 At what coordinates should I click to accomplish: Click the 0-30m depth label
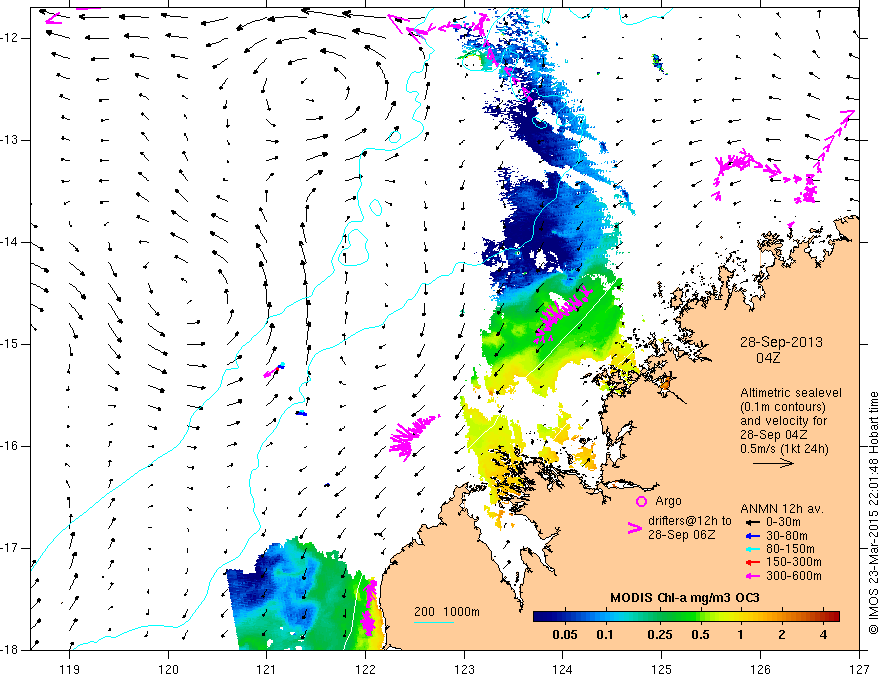coord(783,522)
